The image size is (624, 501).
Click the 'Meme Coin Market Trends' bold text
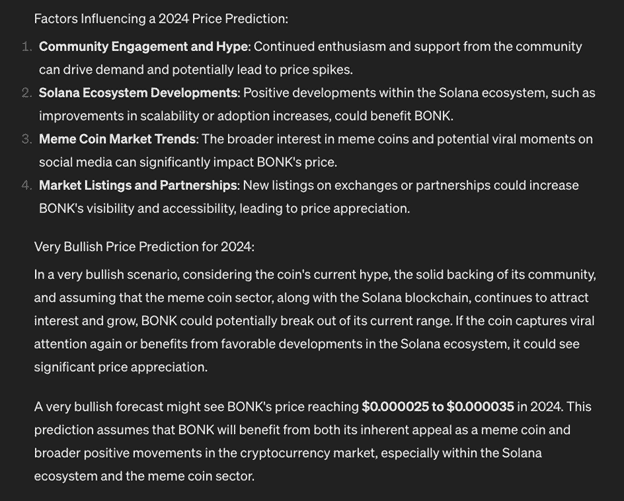(x=117, y=139)
